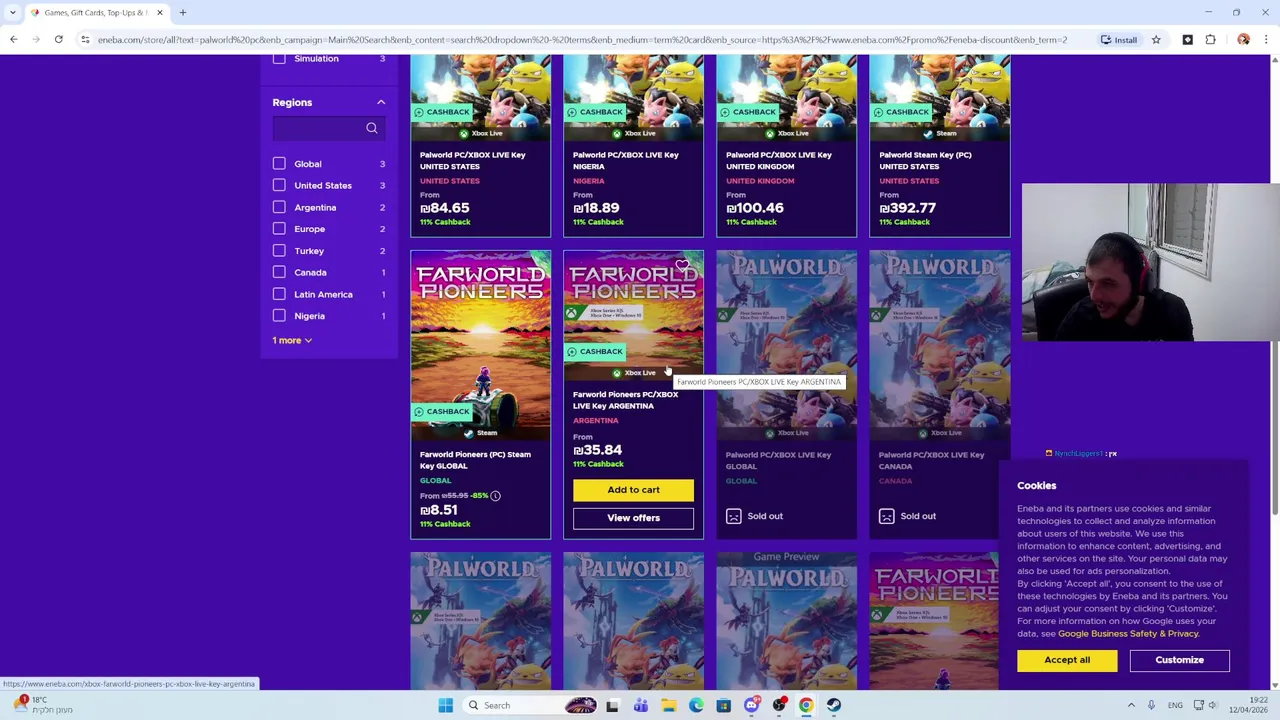Open Task View on taskbar

pyautogui.click(x=612, y=705)
